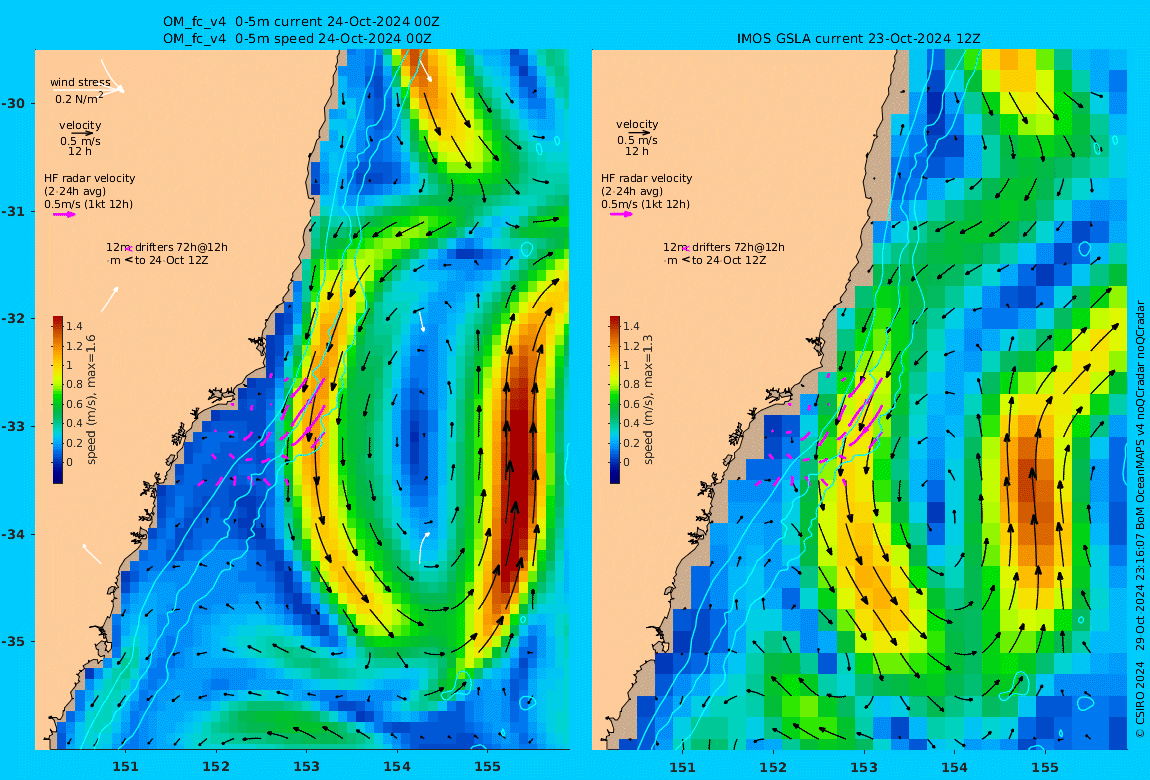Viewport: 1150px width, 780px height.
Task: Click the '-33' latitude axis label
Action: (13, 427)
